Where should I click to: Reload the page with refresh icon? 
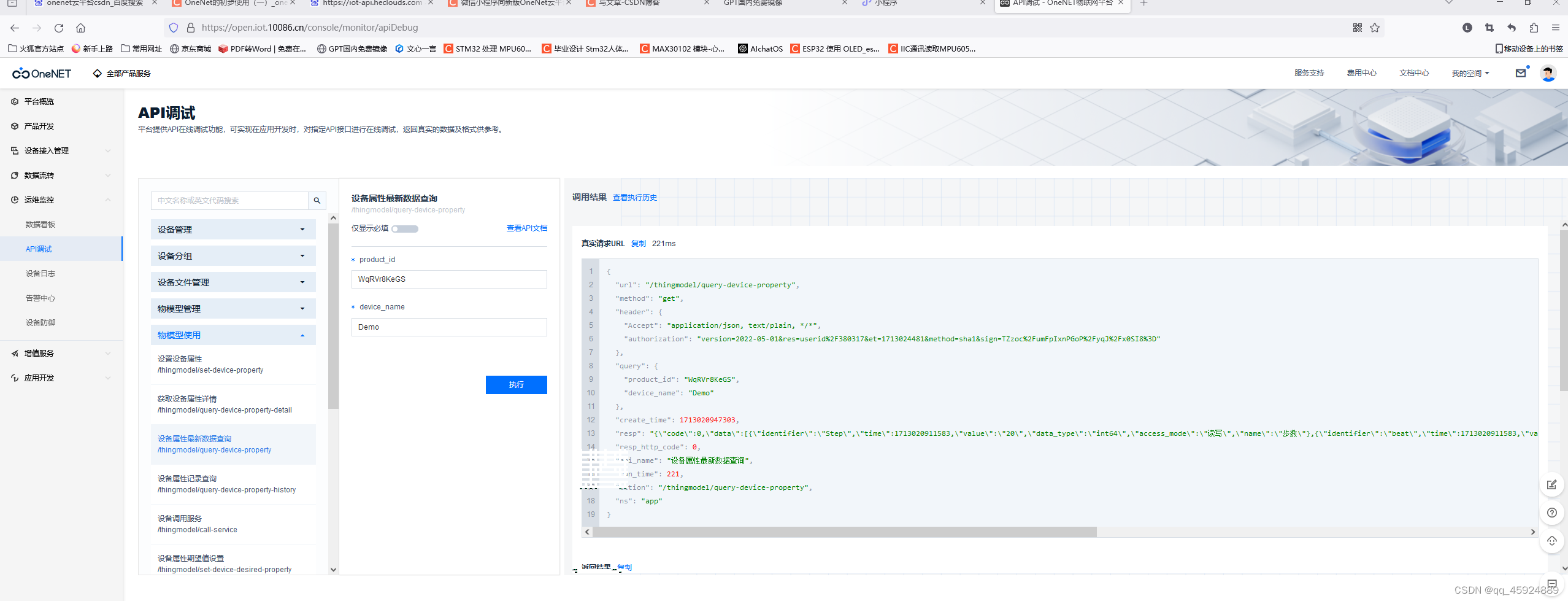[x=59, y=28]
